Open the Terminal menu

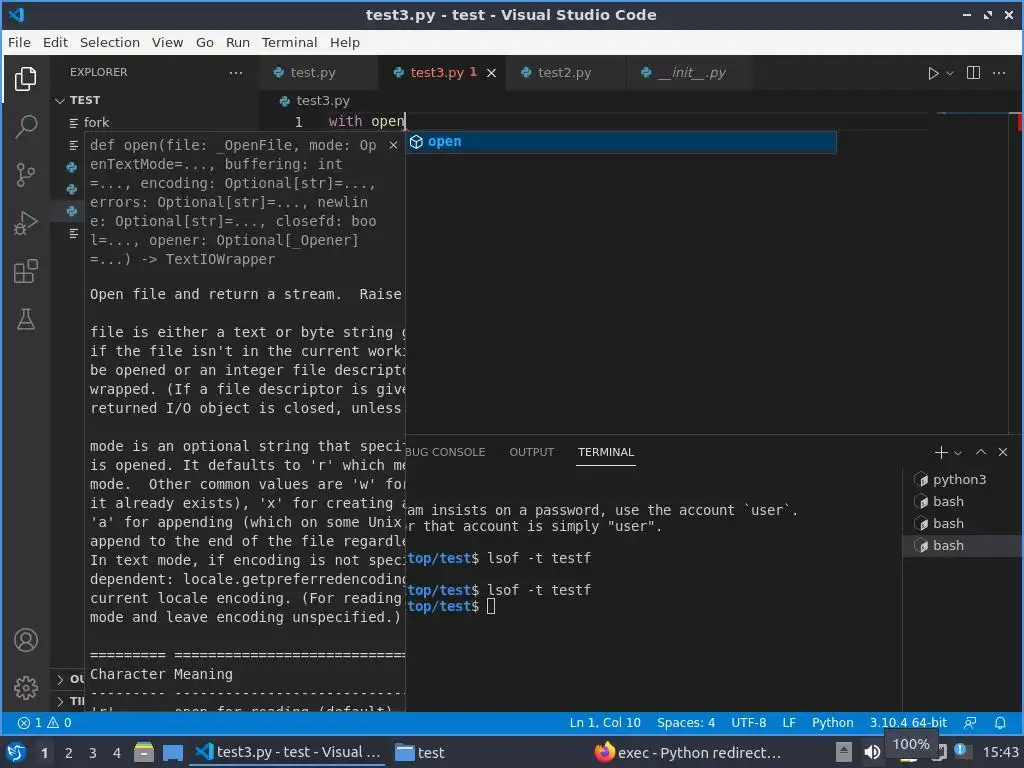(x=289, y=42)
